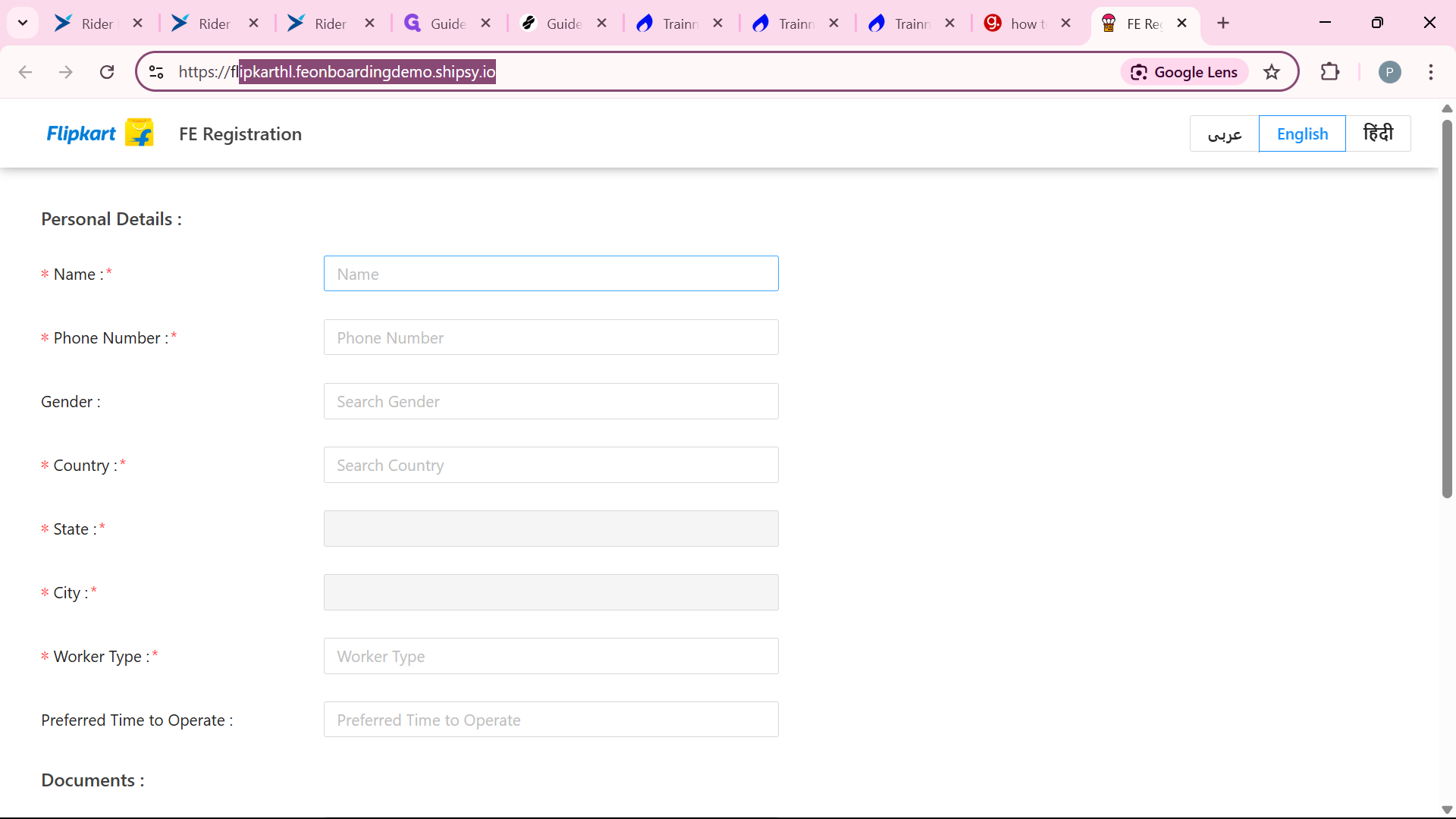The height and width of the screenshot is (819, 1456).
Task: Select English language option
Action: (1302, 133)
